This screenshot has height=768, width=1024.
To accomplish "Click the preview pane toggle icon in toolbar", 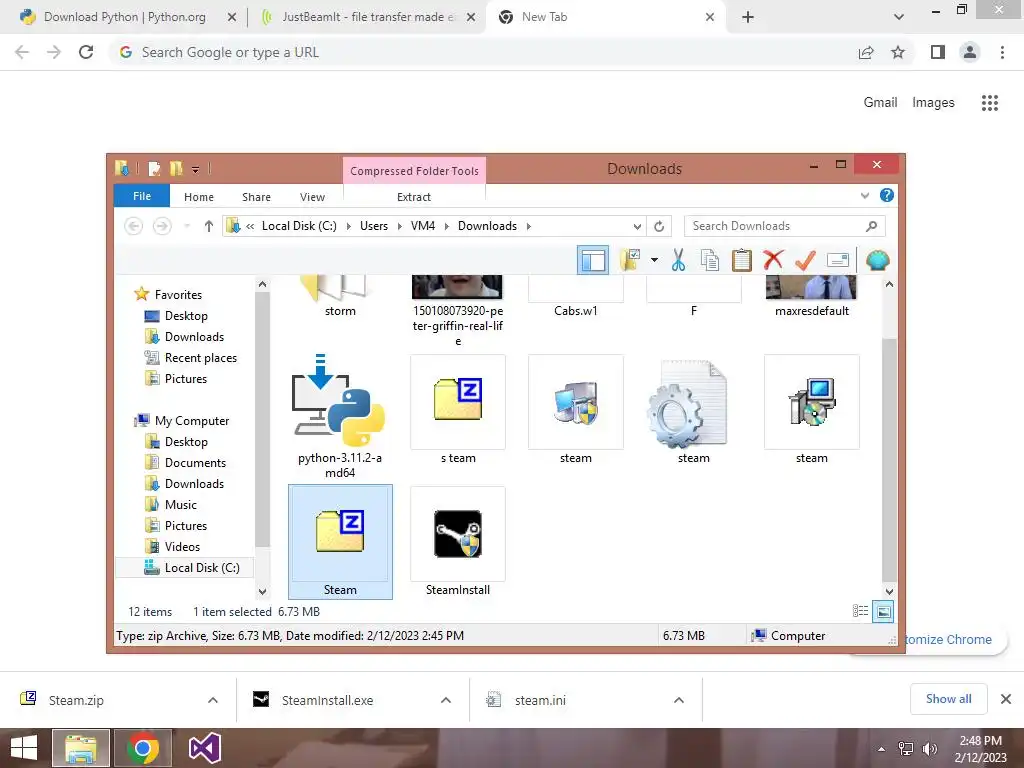I will point(592,261).
